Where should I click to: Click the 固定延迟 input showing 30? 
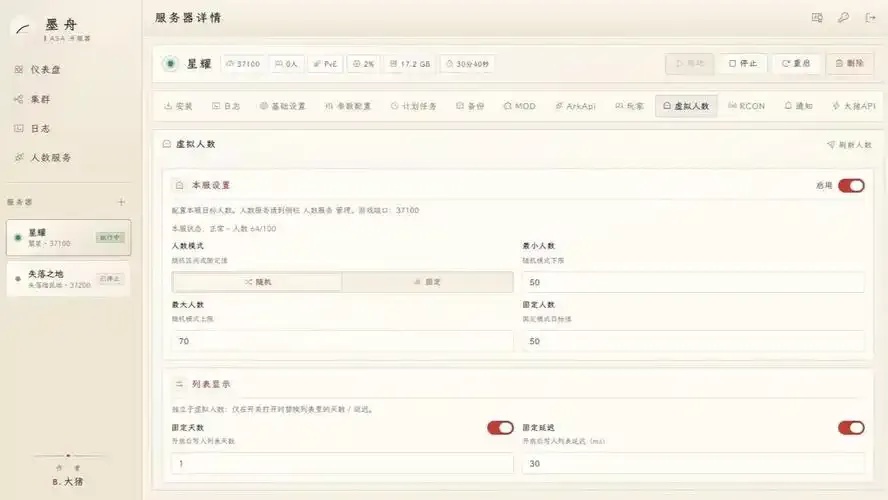coord(694,463)
